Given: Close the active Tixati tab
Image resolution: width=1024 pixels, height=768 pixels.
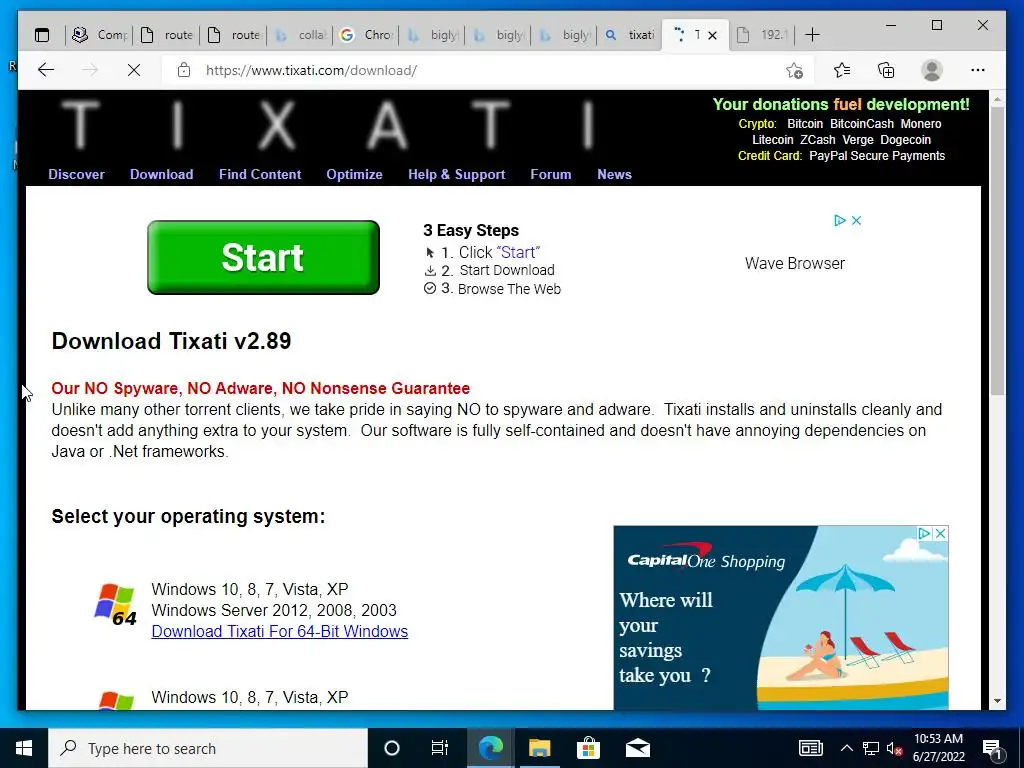Looking at the screenshot, I should [712, 35].
